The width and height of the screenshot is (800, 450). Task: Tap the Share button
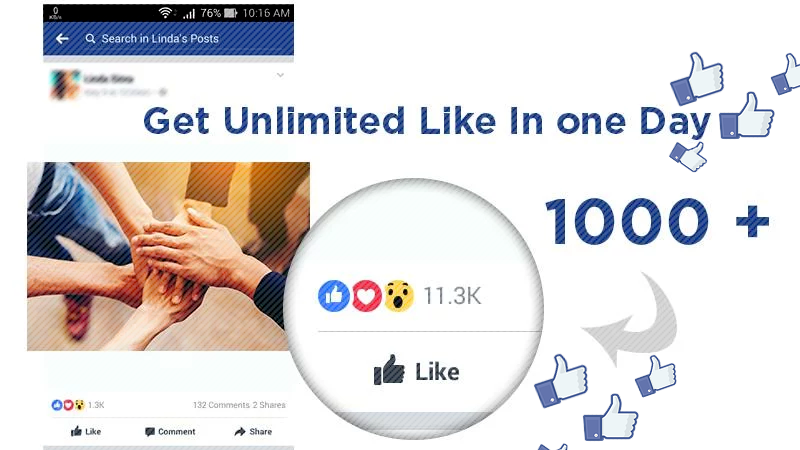point(253,432)
